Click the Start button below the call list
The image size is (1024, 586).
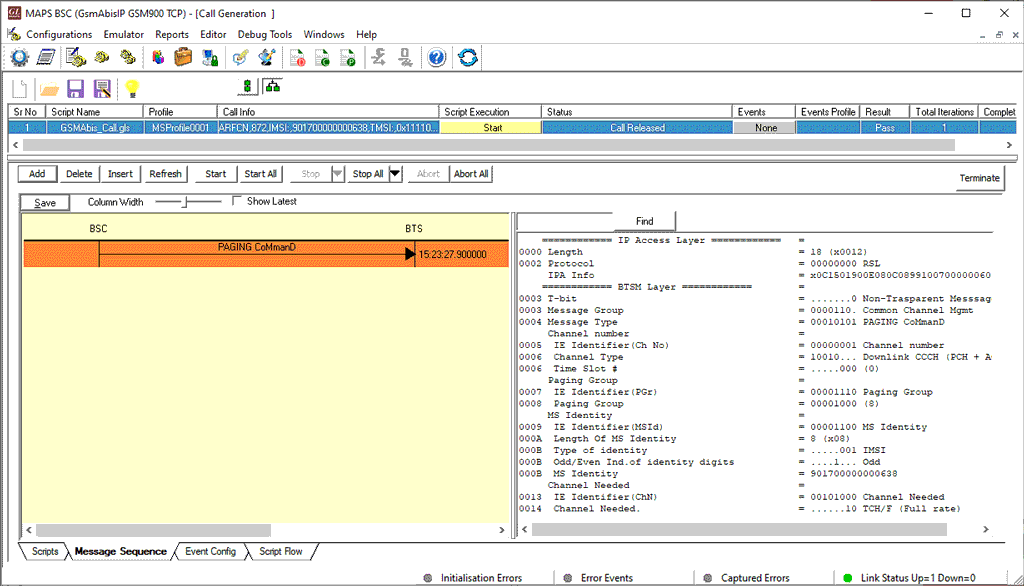tap(216, 174)
